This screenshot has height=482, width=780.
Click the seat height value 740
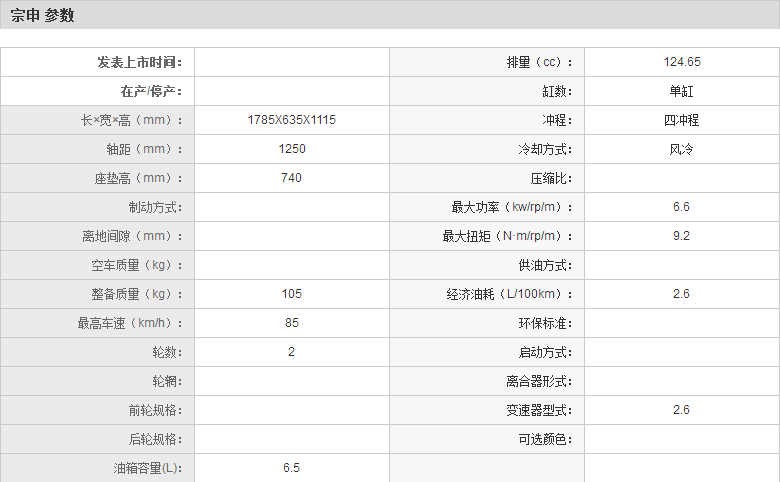click(x=291, y=178)
